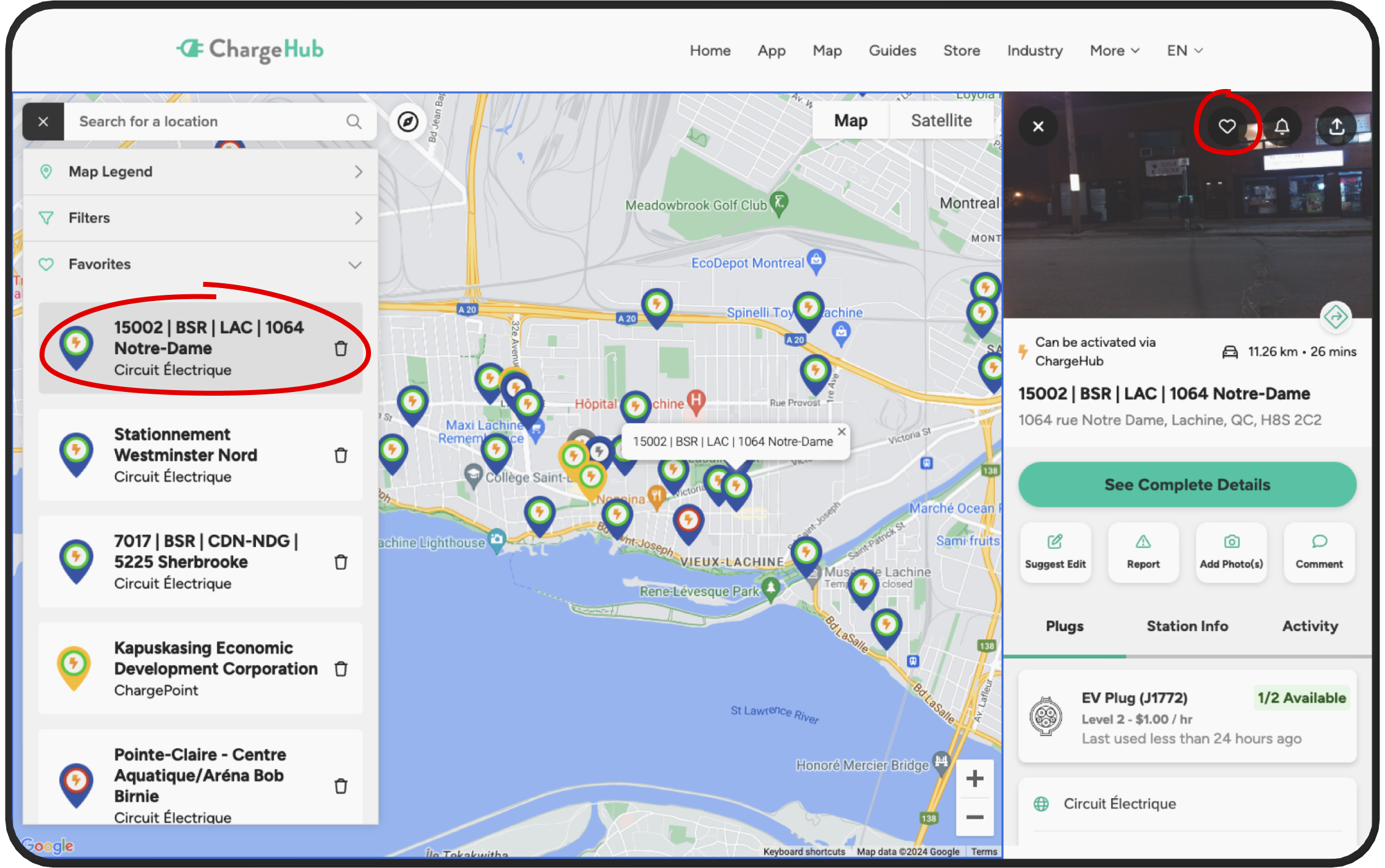Select the compass icon on the map

408,122
